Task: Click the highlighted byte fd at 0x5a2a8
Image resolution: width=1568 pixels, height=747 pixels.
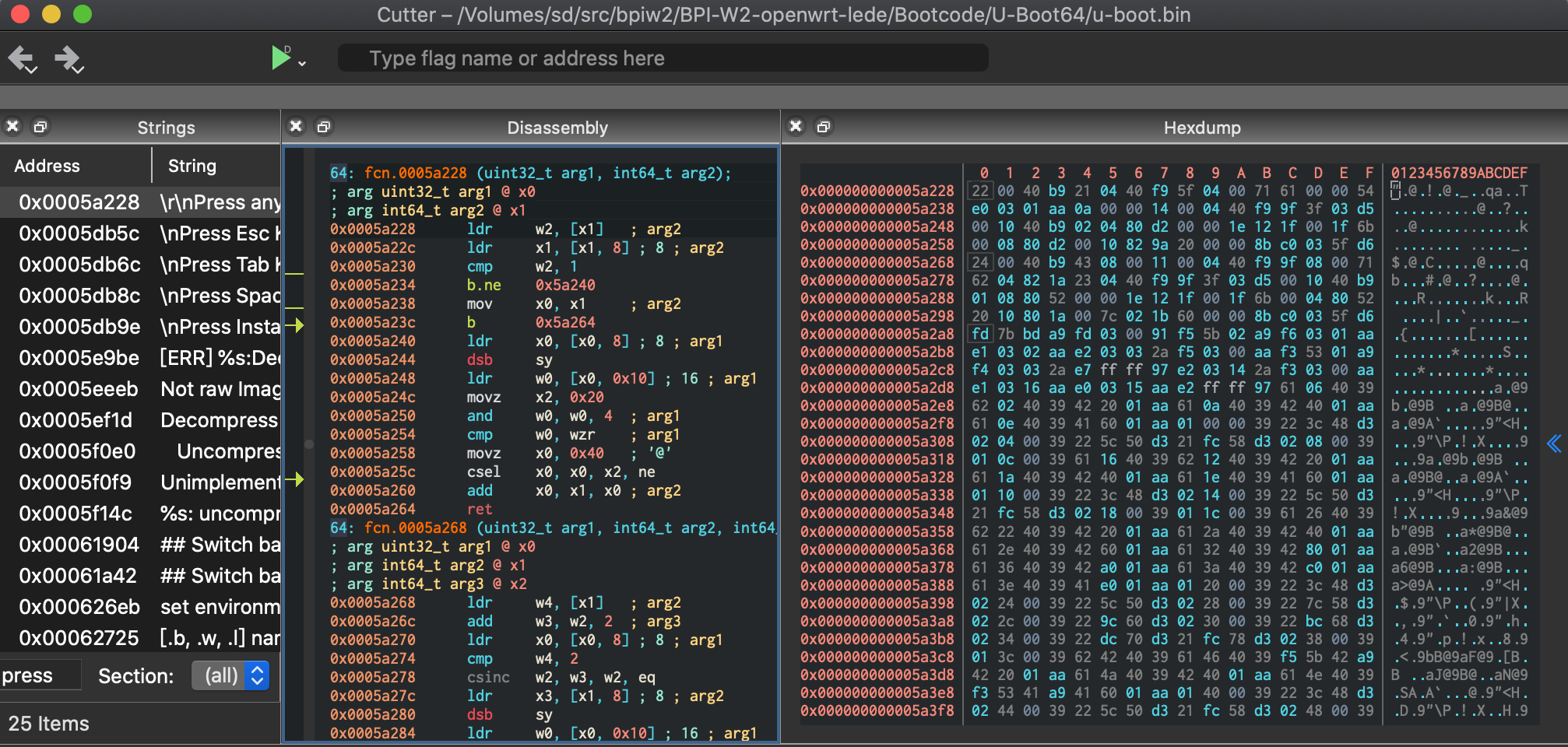Action: pyautogui.click(x=980, y=334)
